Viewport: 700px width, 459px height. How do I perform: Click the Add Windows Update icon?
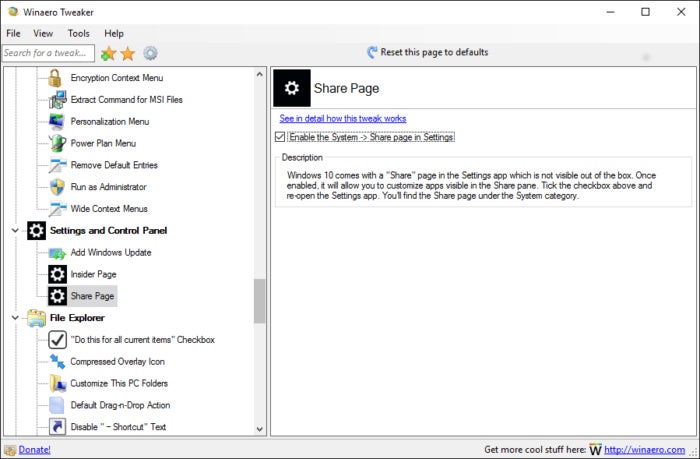pos(58,253)
